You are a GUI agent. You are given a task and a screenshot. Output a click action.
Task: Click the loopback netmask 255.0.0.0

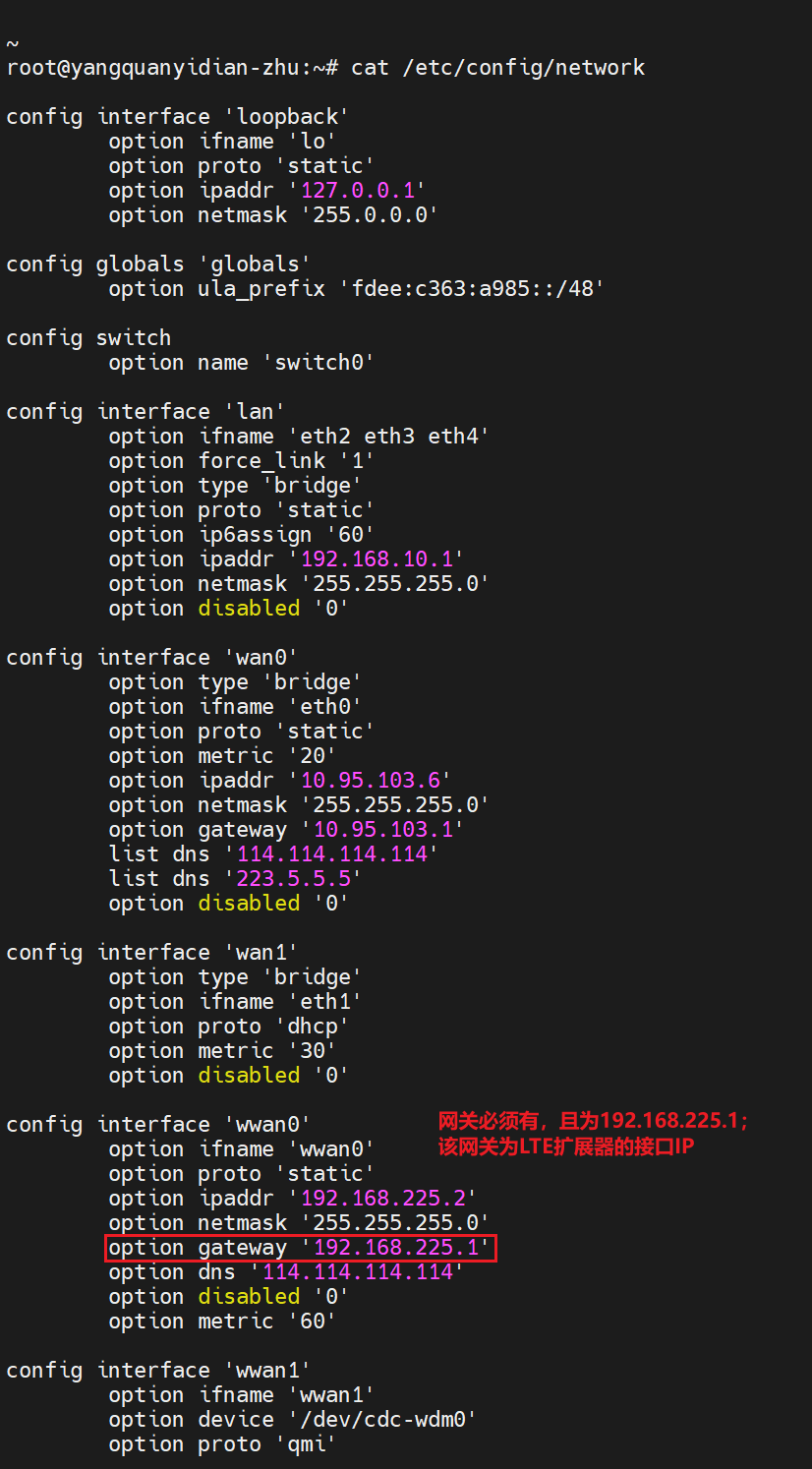tap(371, 215)
